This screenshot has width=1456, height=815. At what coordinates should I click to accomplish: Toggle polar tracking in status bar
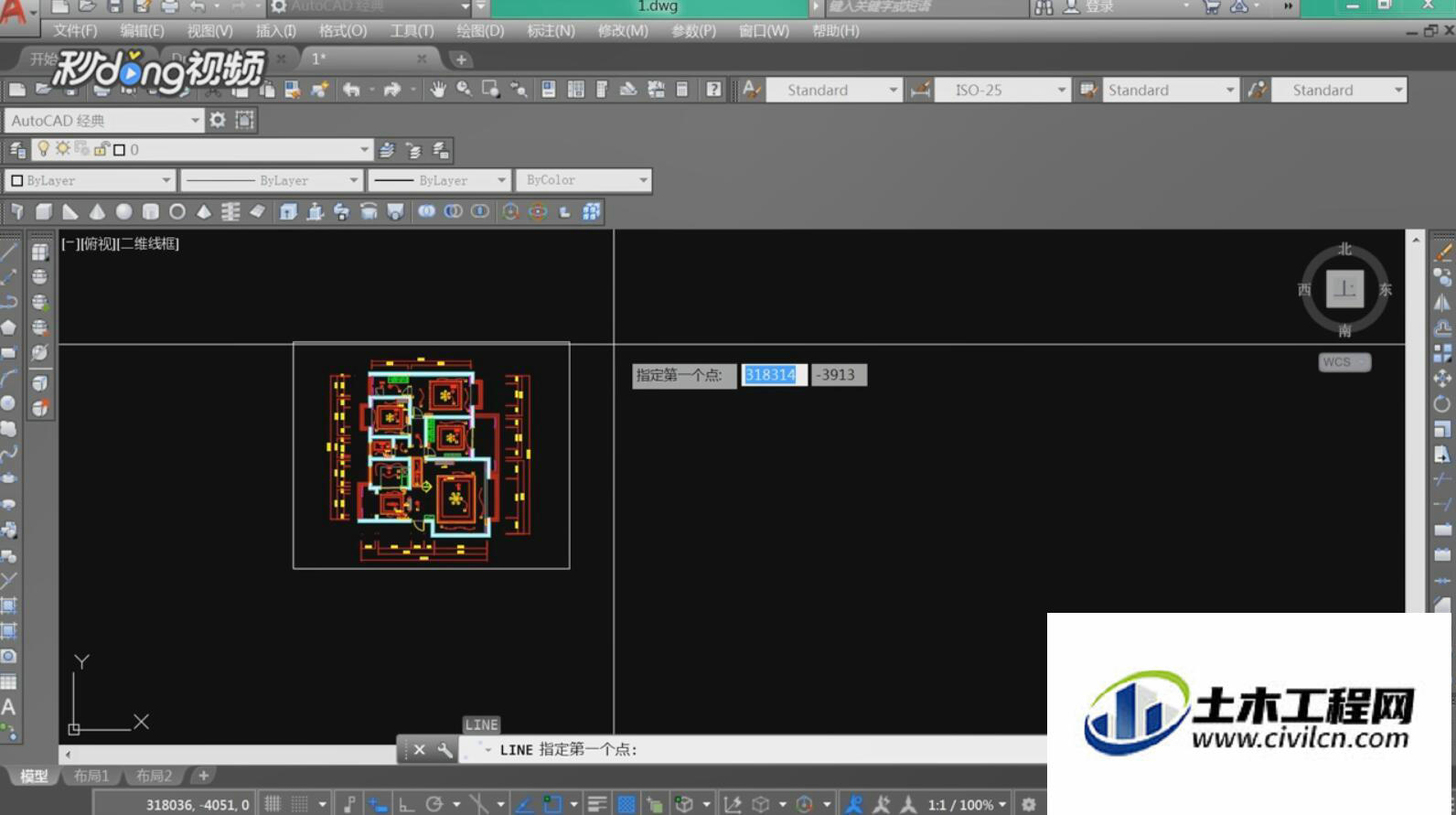pyautogui.click(x=434, y=804)
